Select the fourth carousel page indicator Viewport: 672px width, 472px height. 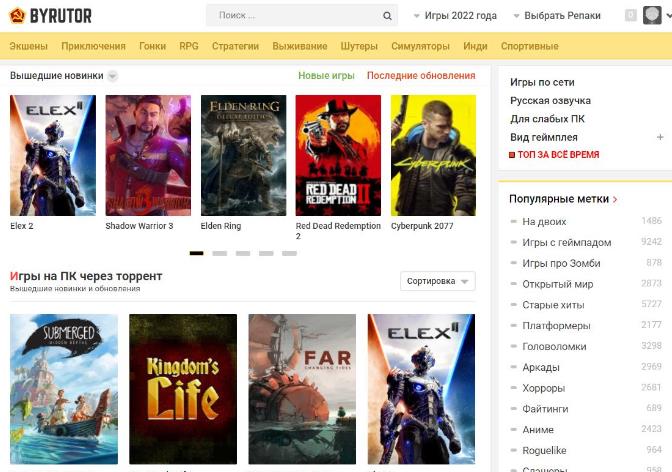(266, 253)
